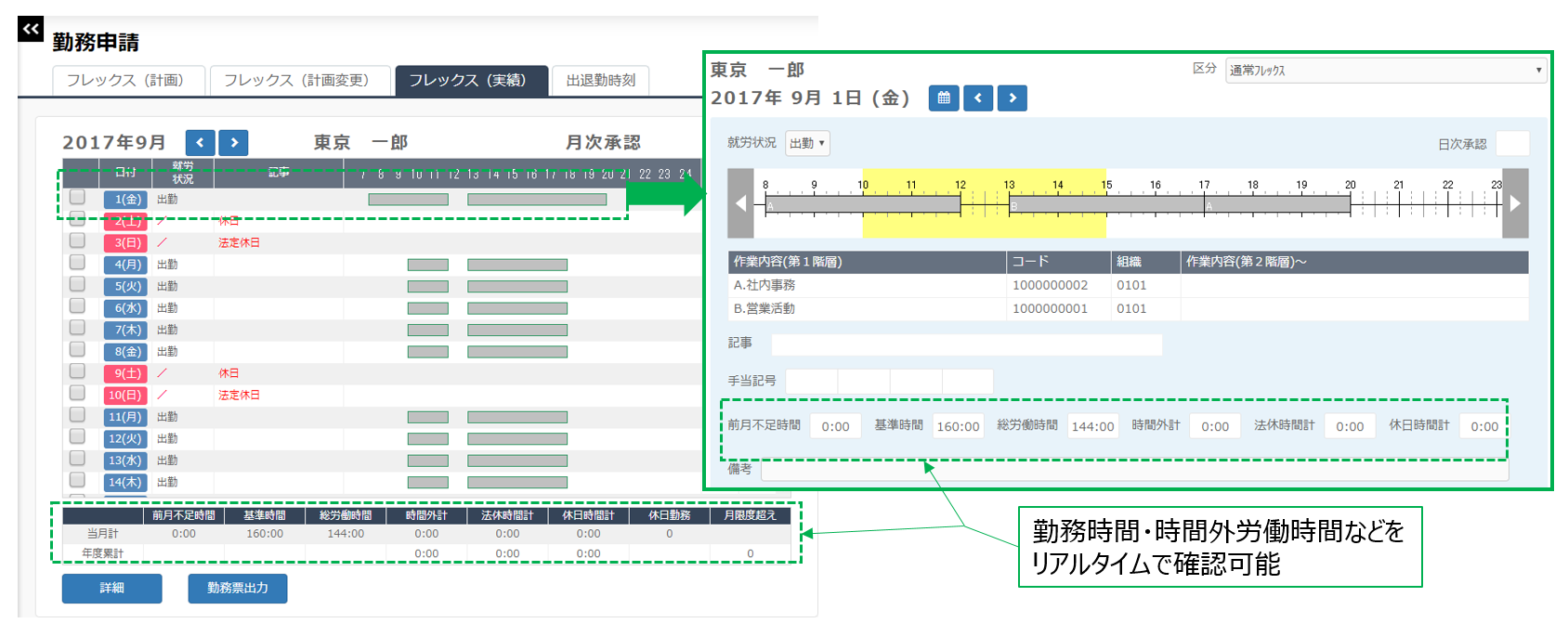Viewport: 1568px width, 636px height.
Task: Go to previous day in detail panel
Action: 978,97
